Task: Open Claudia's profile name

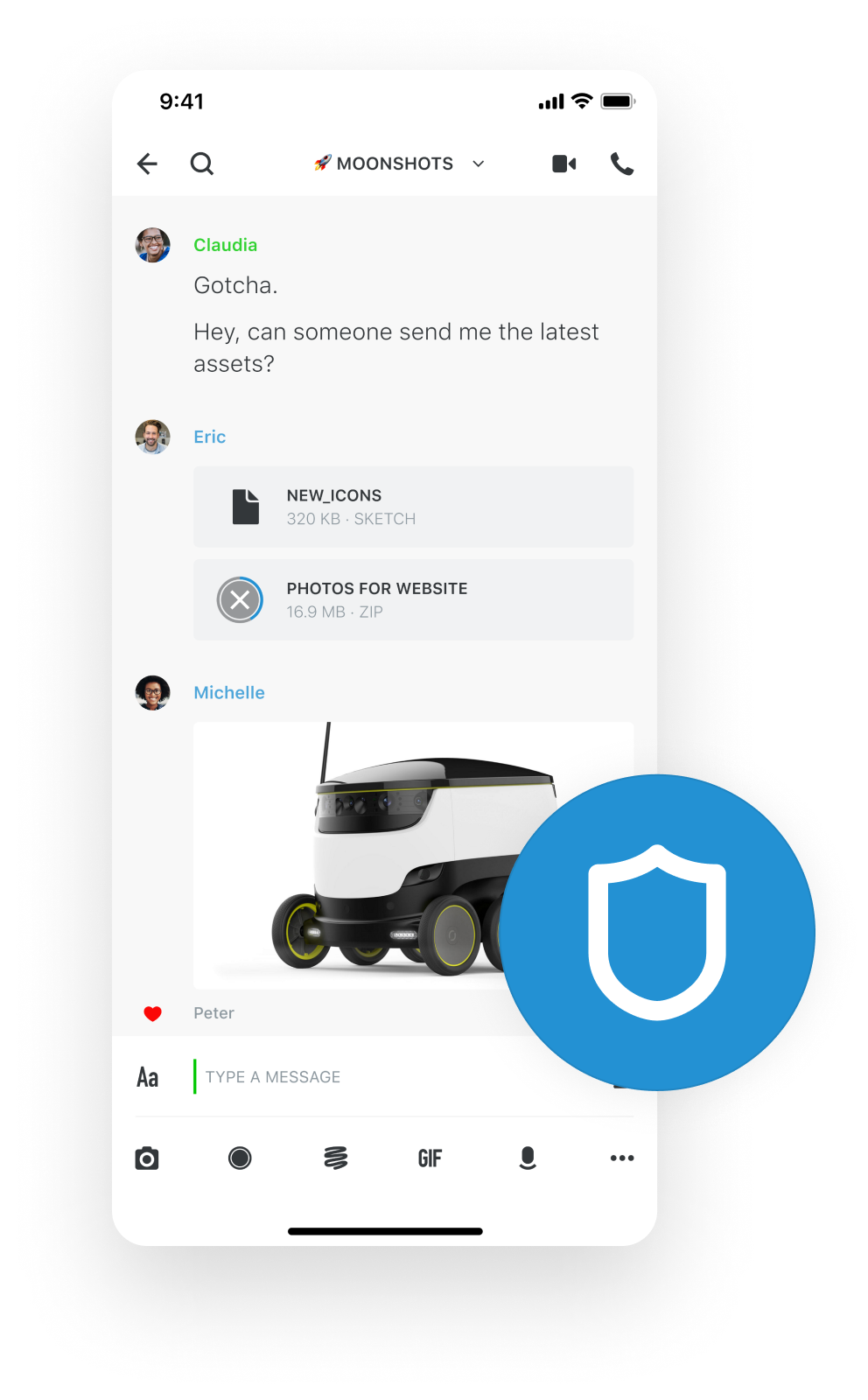Action: [x=226, y=245]
